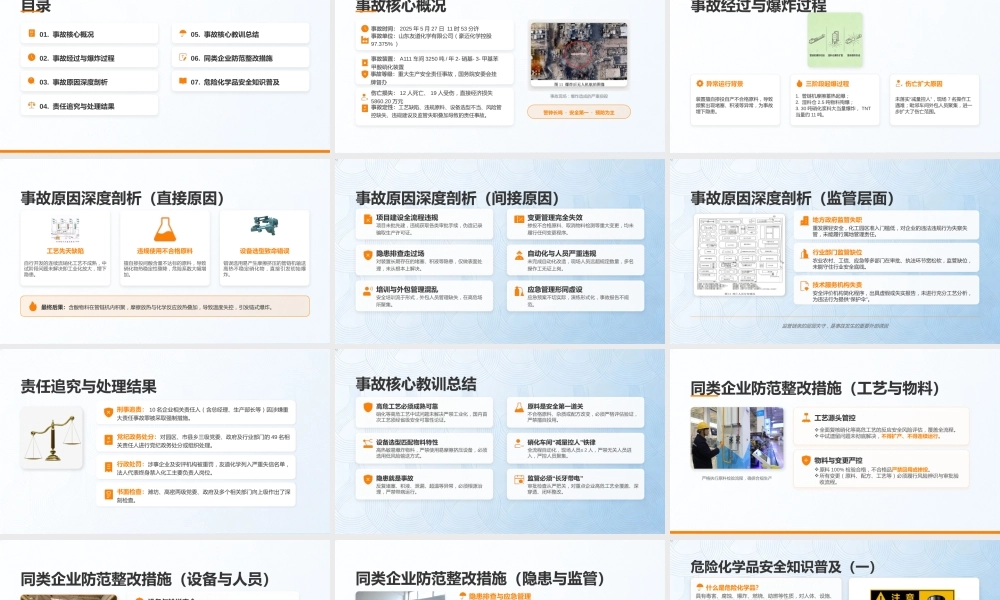Click the icon beside 工艺源头管控

tap(806, 418)
